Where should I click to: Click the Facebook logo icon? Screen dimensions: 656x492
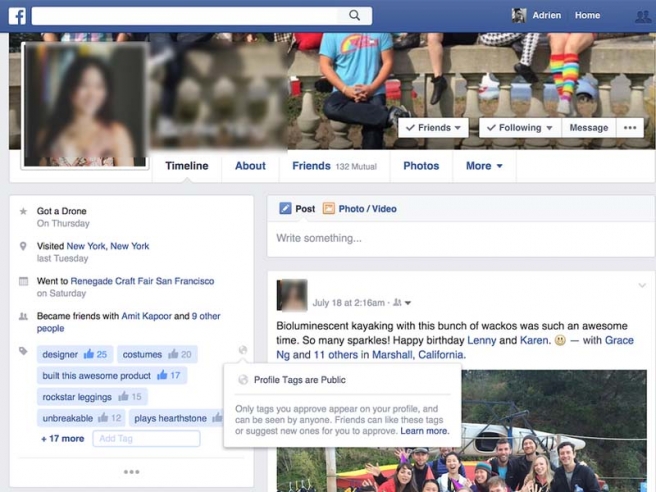[x=17, y=16]
